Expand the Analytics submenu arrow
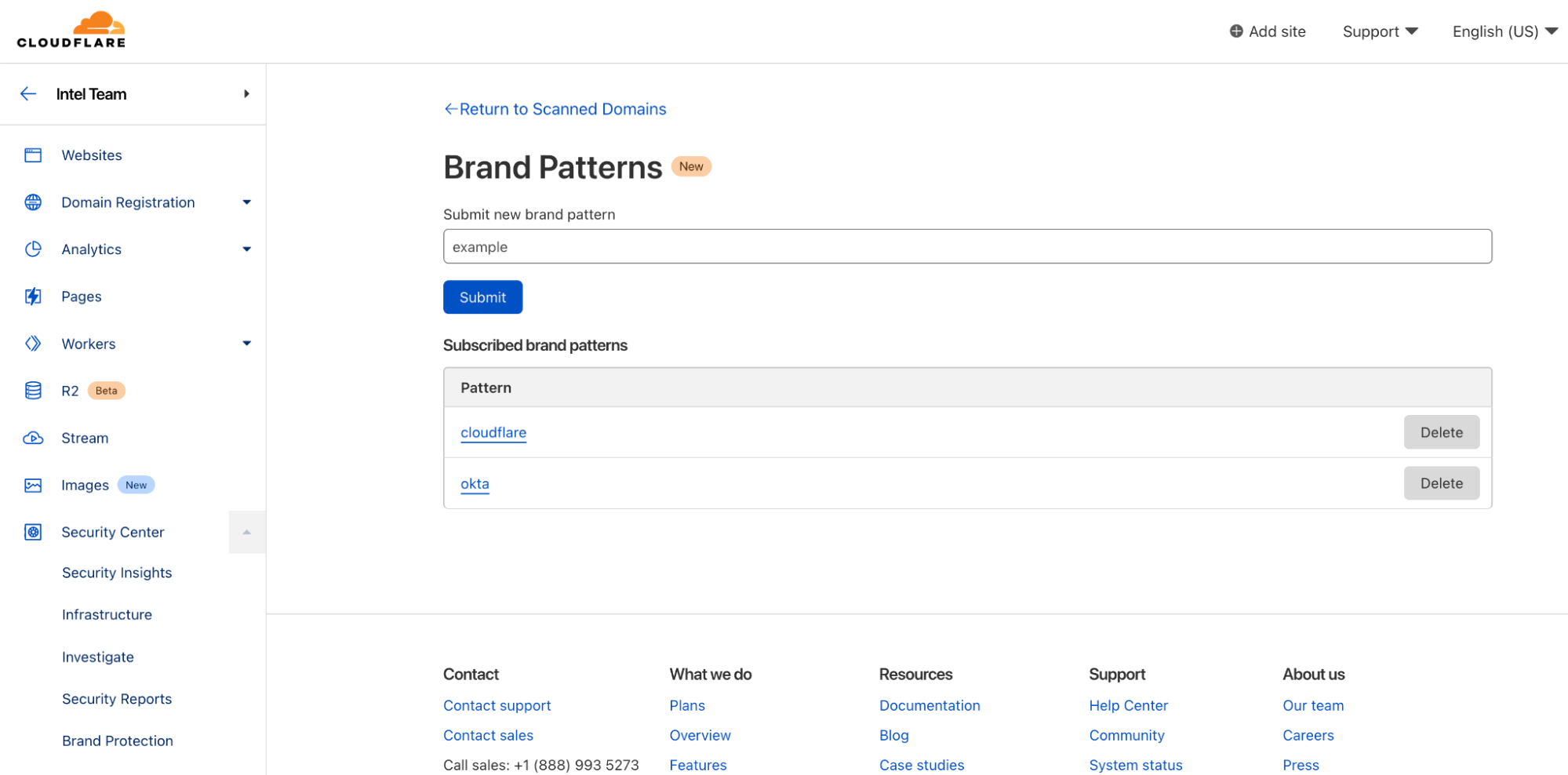Viewport: 1568px width, 775px height. (x=246, y=249)
